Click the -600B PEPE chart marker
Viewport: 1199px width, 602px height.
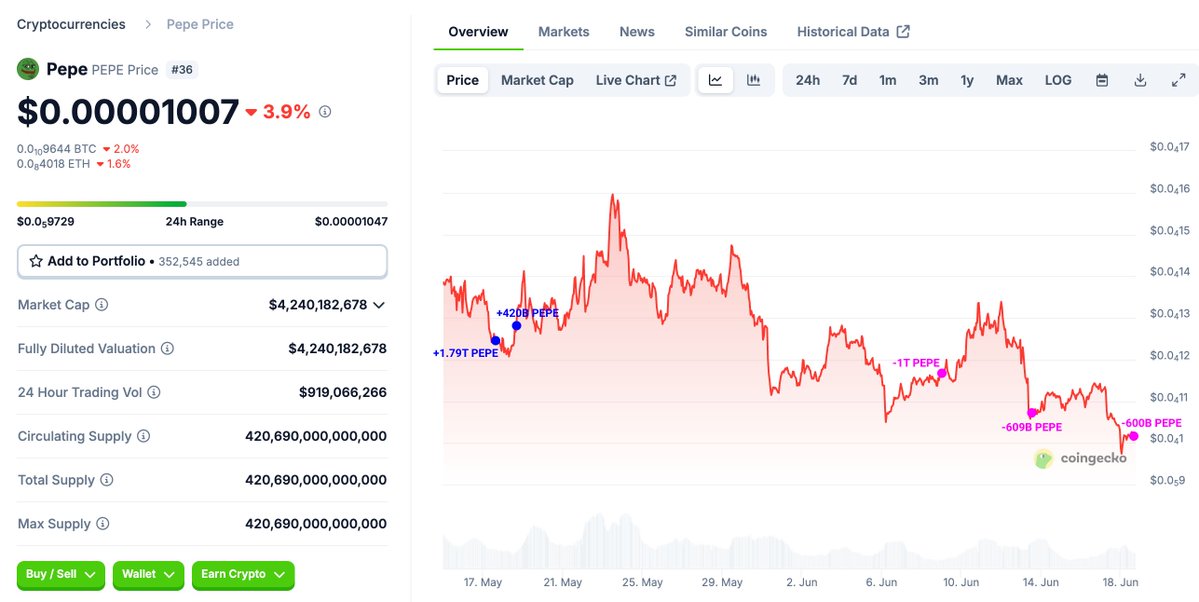coord(1133,436)
